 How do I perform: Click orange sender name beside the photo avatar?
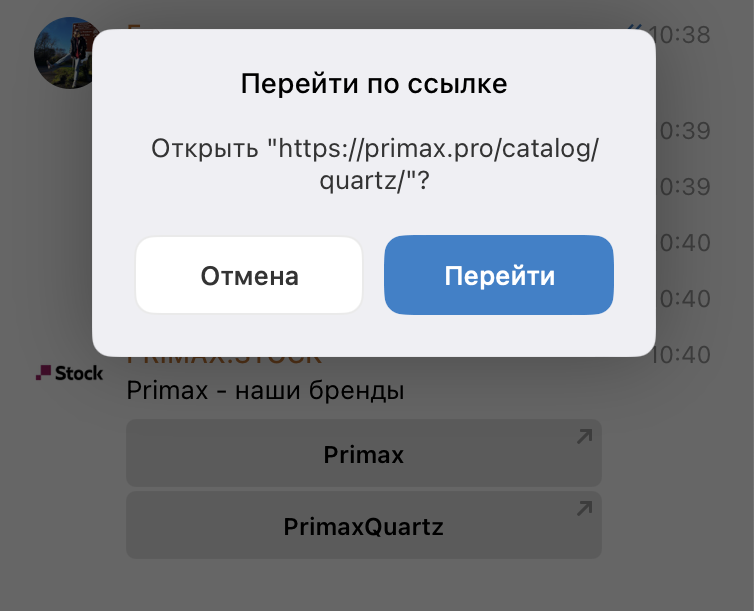[x=134, y=26]
